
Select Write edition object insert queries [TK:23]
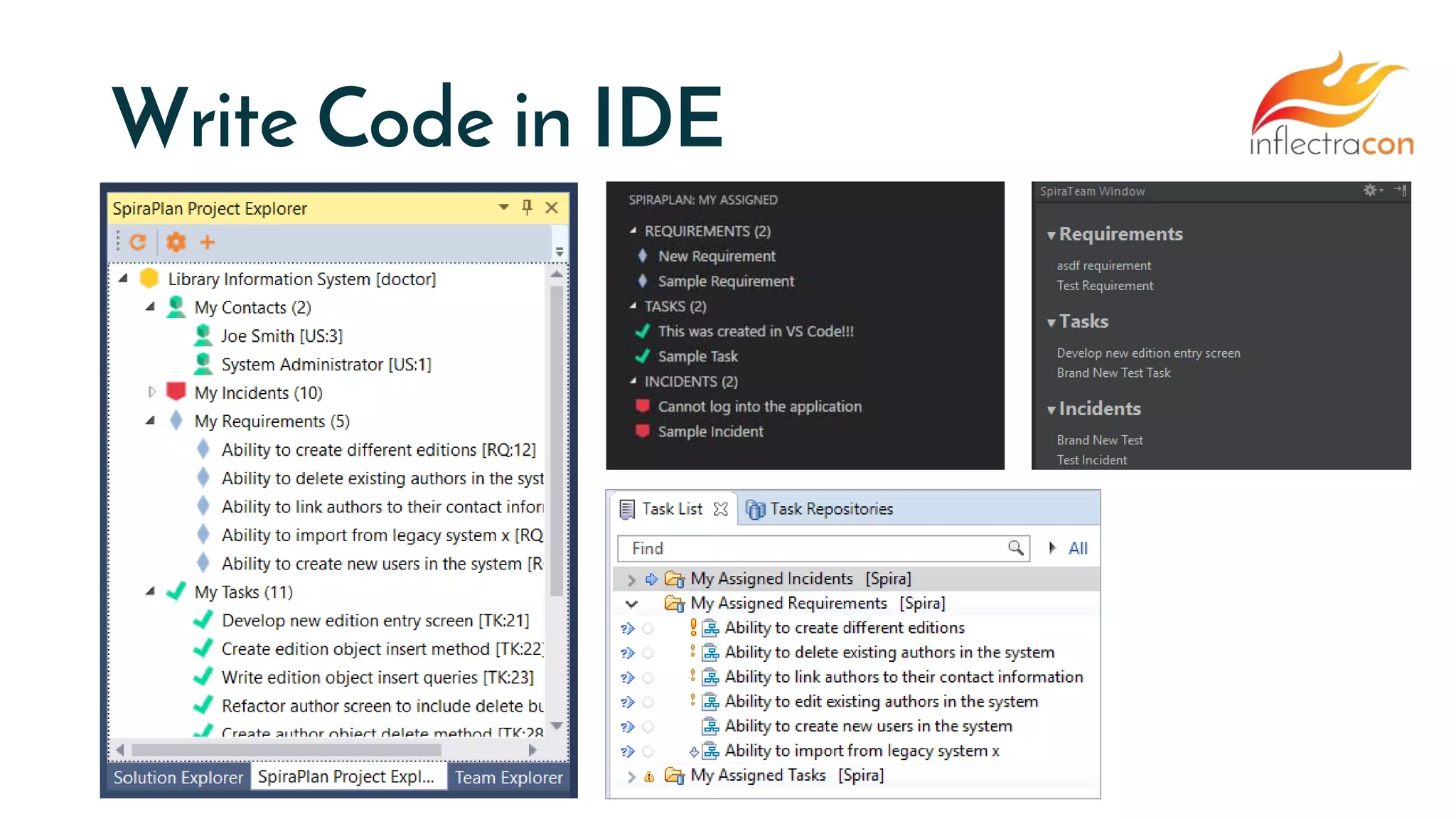pyautogui.click(x=378, y=677)
